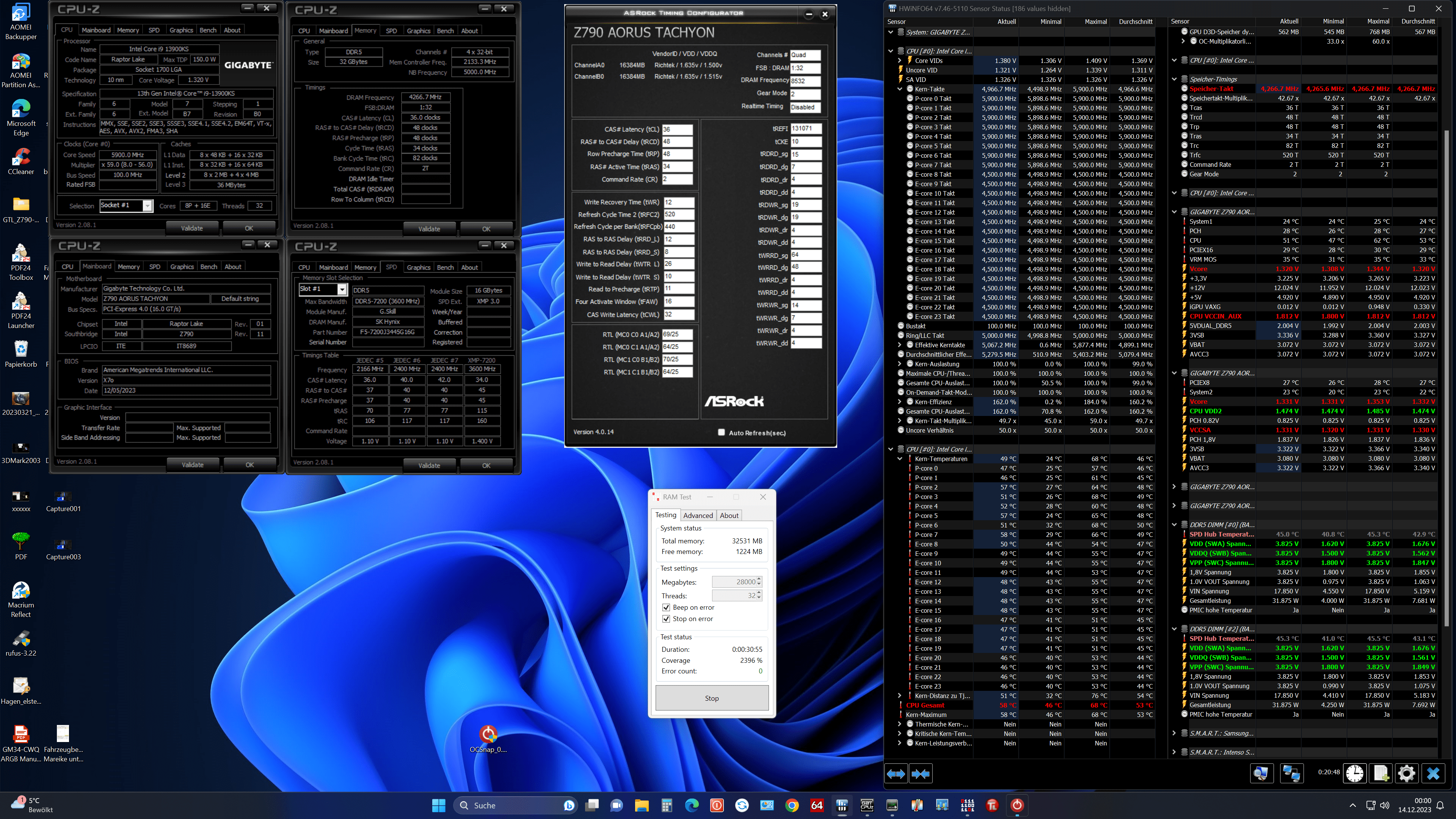Open Socket #1 selection dropdown
The image size is (1456, 819).
click(147, 206)
